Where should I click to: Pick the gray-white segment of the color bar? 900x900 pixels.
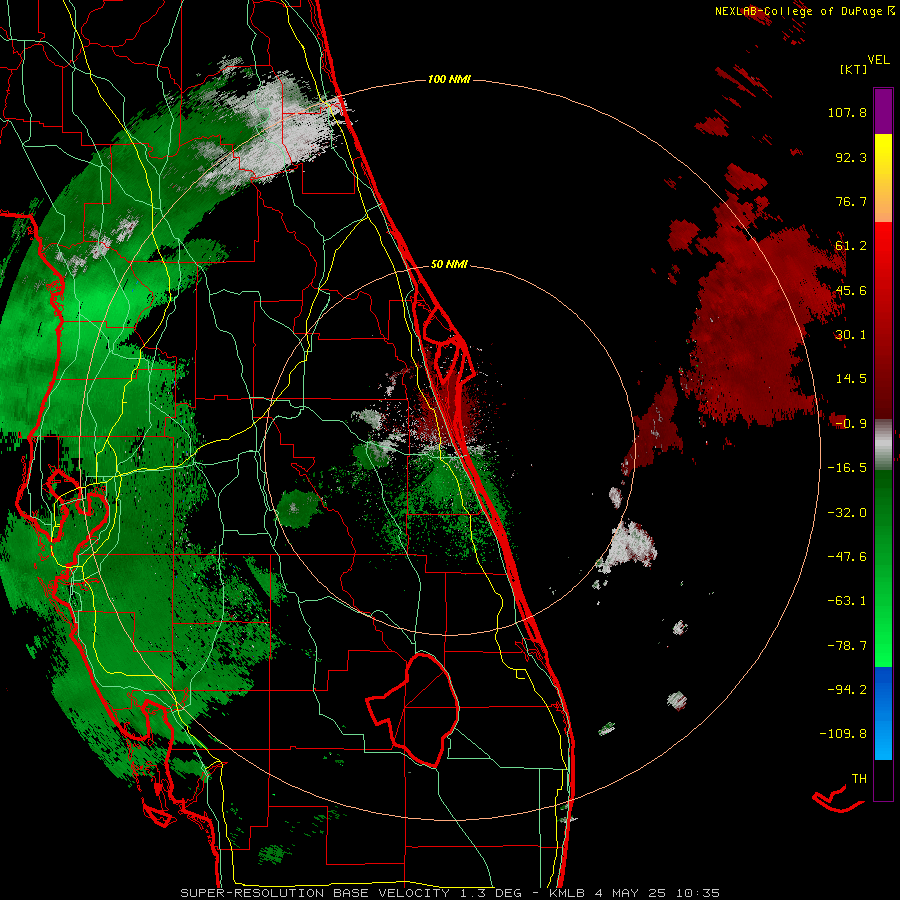pyautogui.click(x=883, y=445)
